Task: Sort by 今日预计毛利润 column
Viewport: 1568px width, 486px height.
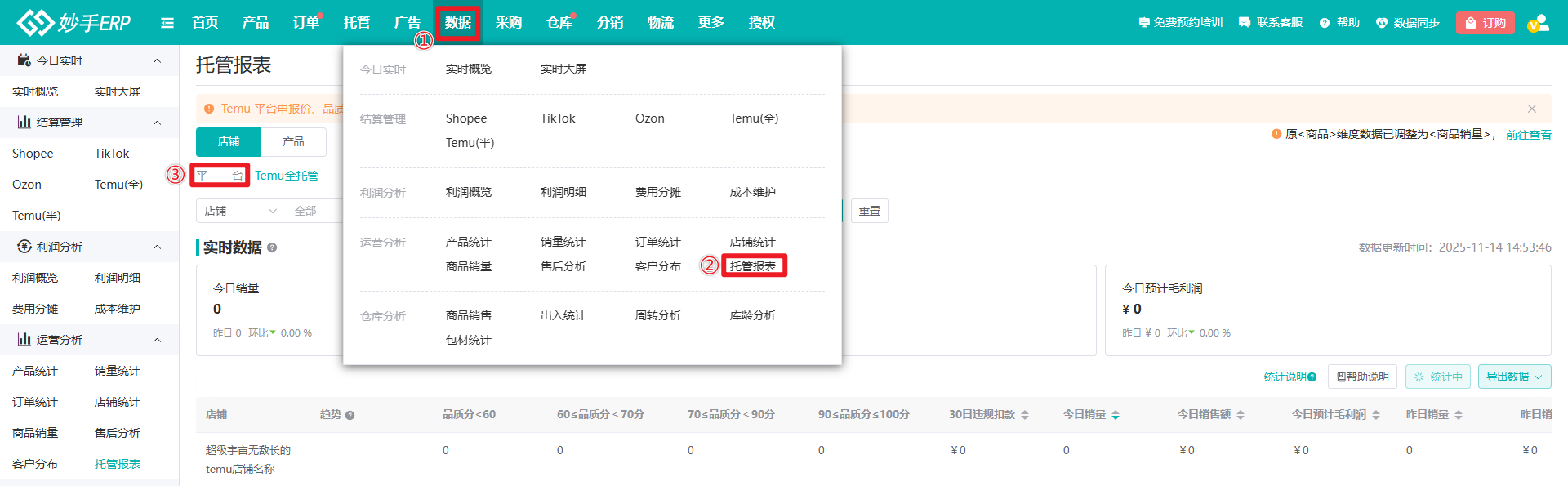Action: [x=1376, y=415]
